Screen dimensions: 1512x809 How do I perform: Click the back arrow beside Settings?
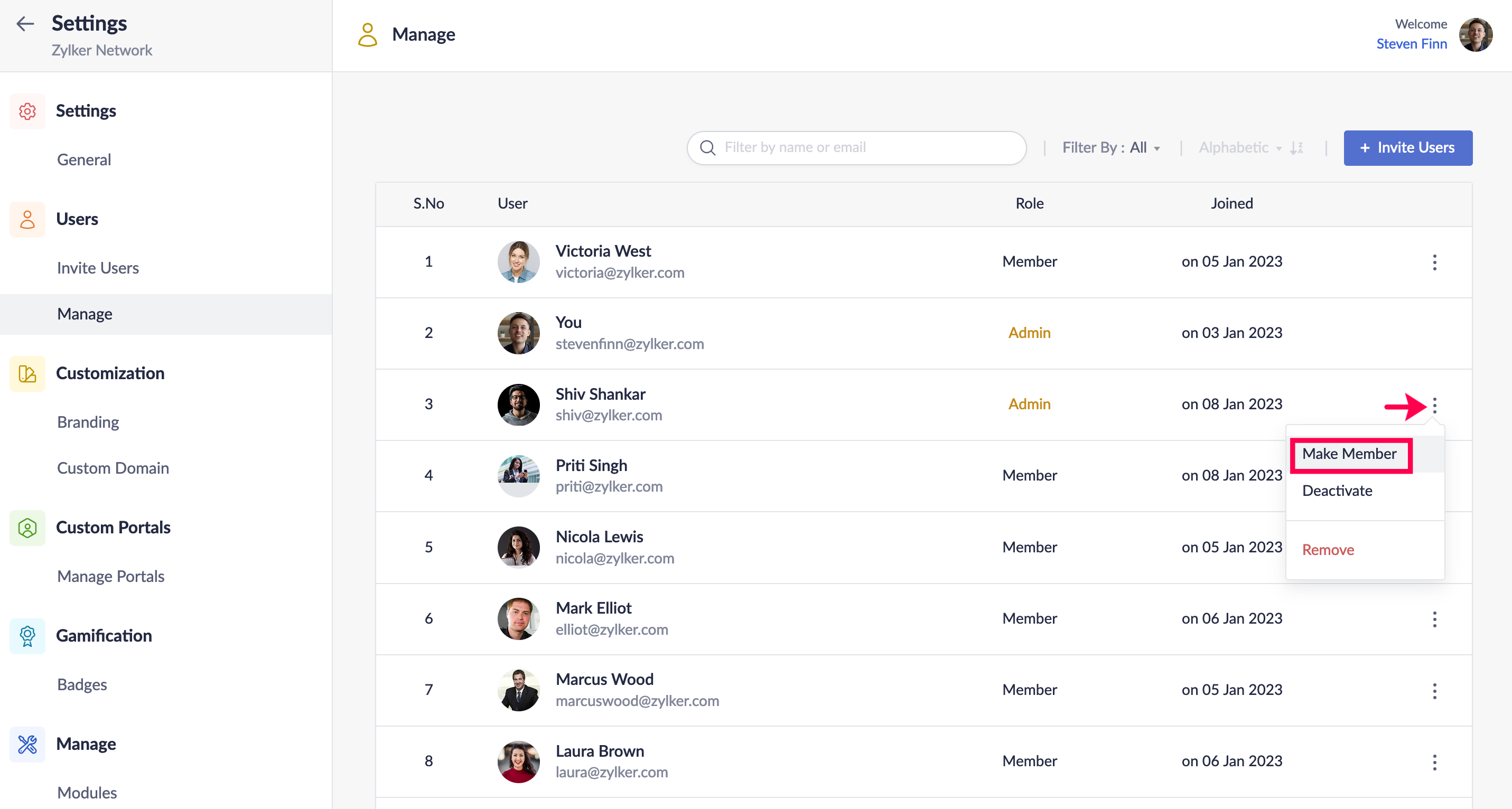click(25, 23)
